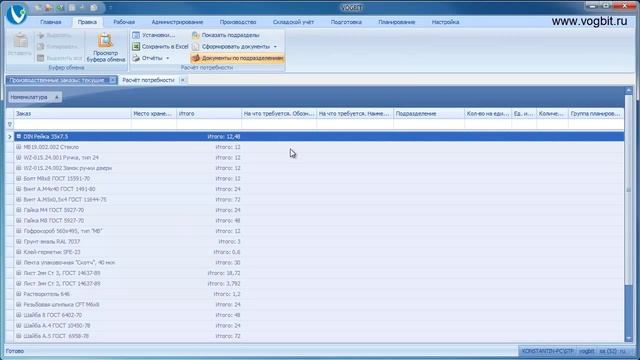Viewport: 640px width, 360px height.
Task: Open the Планирование ribbon tab
Action: [x=396, y=22]
